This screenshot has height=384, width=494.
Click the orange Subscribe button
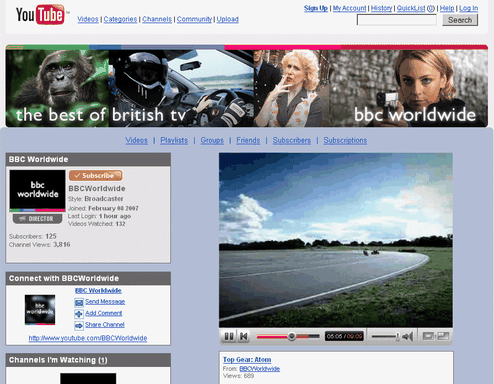96,175
